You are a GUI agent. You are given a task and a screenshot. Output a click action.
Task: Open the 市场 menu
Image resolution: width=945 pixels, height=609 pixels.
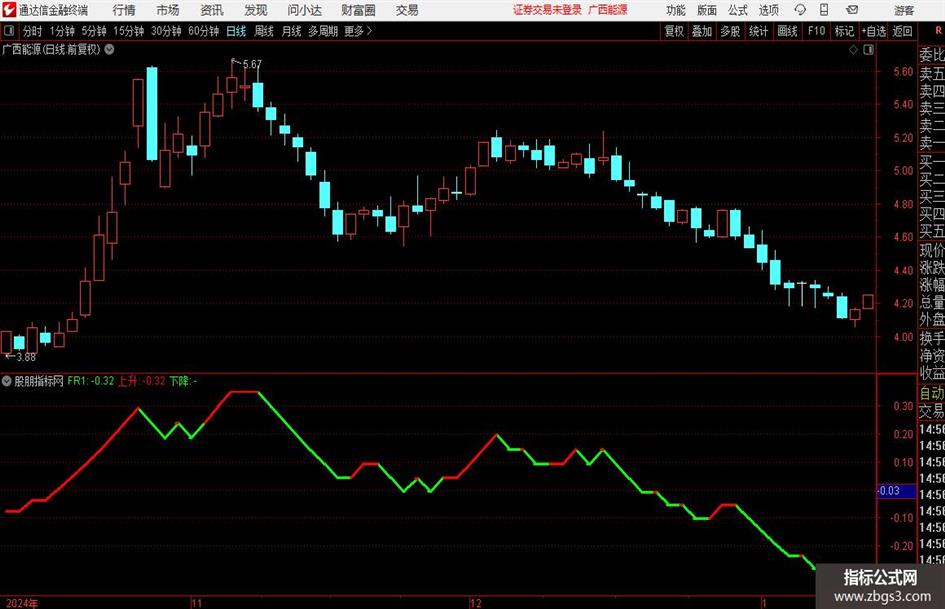(168, 10)
